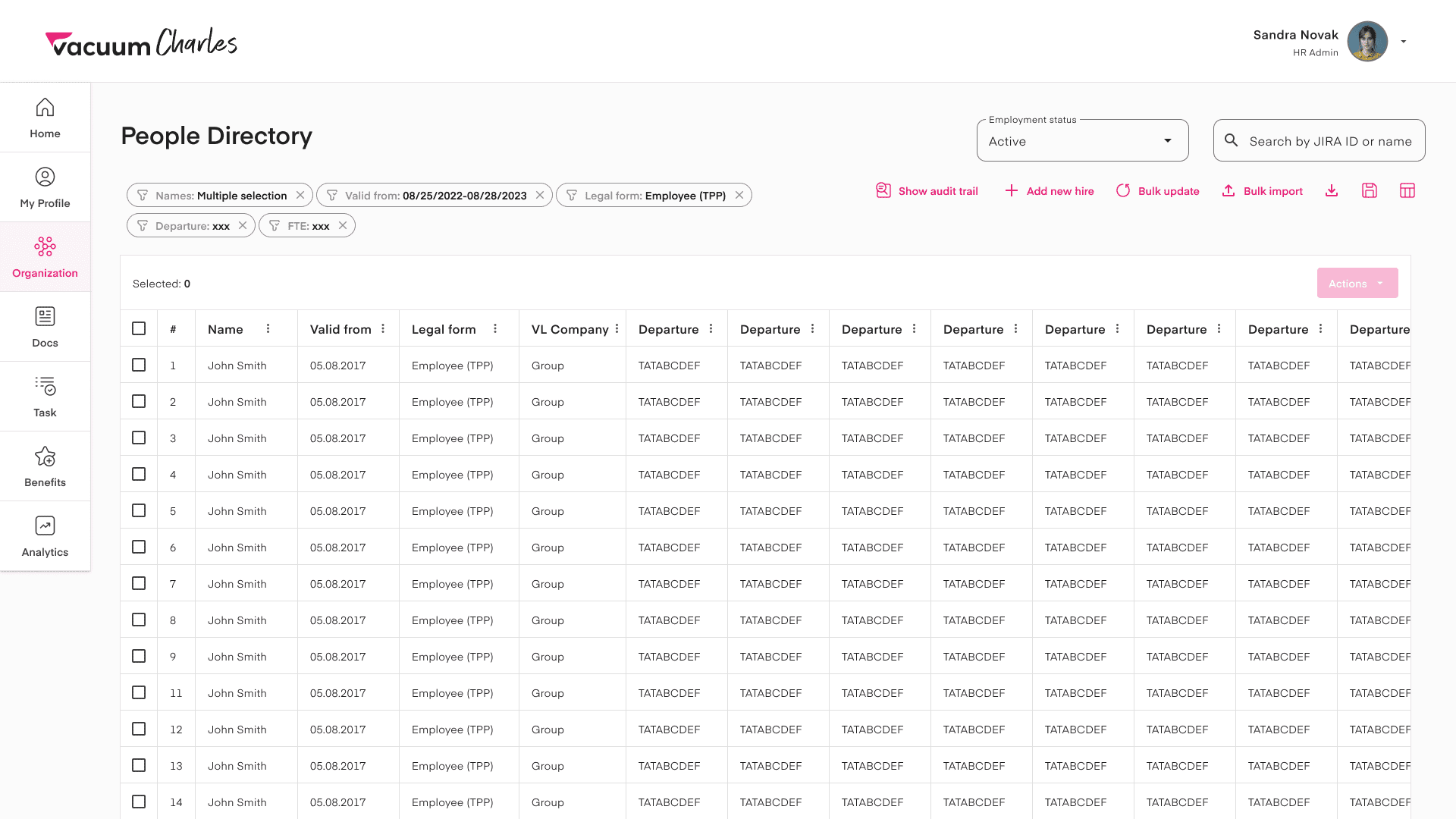This screenshot has height=819, width=1456.
Task: Remove the FTE filter chip
Action: [343, 225]
